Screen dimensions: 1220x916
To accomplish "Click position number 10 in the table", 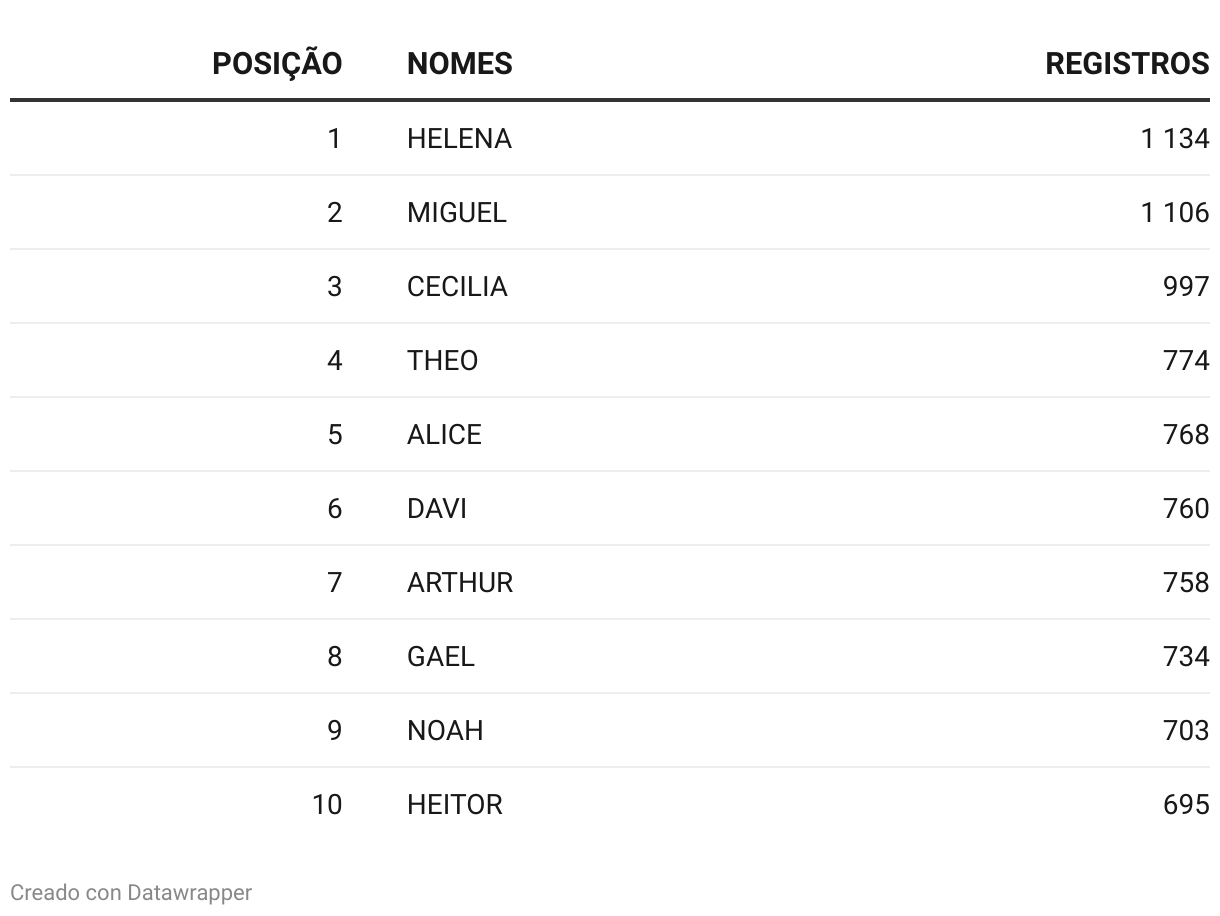I will (x=327, y=805).
